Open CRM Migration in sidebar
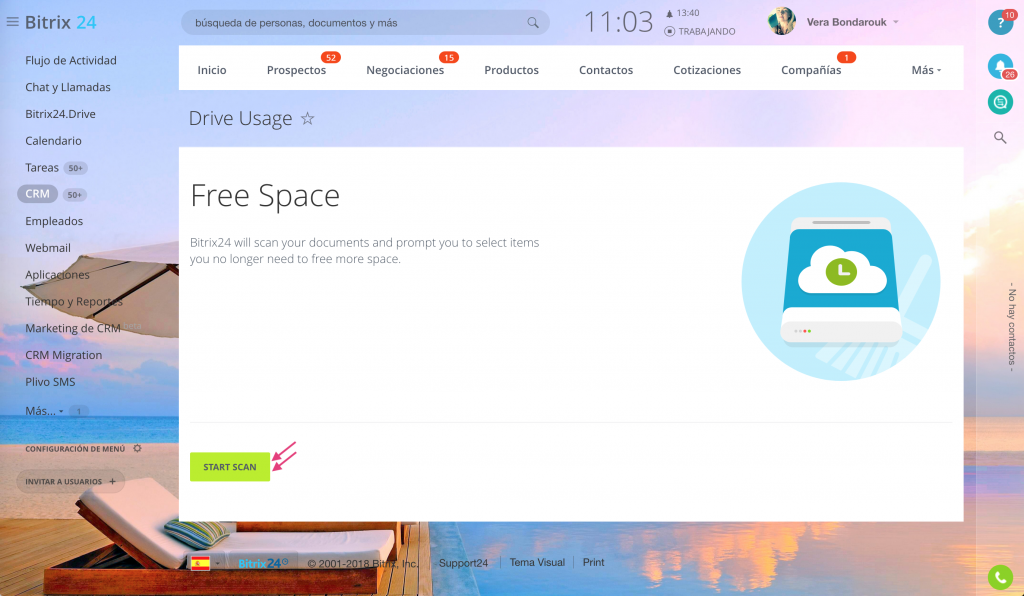The image size is (1024, 596). point(63,354)
